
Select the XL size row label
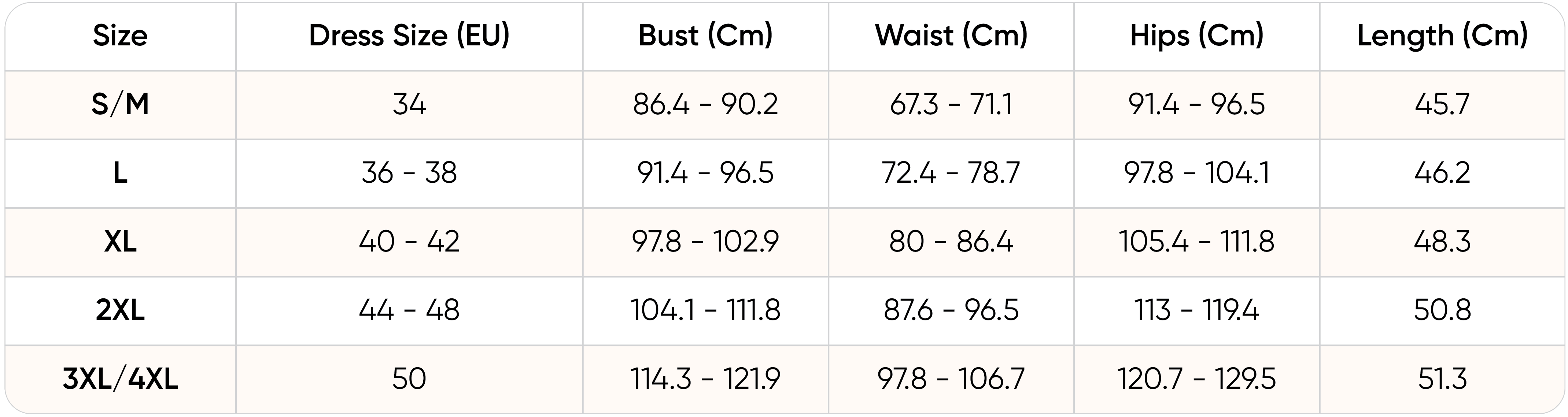(120, 242)
